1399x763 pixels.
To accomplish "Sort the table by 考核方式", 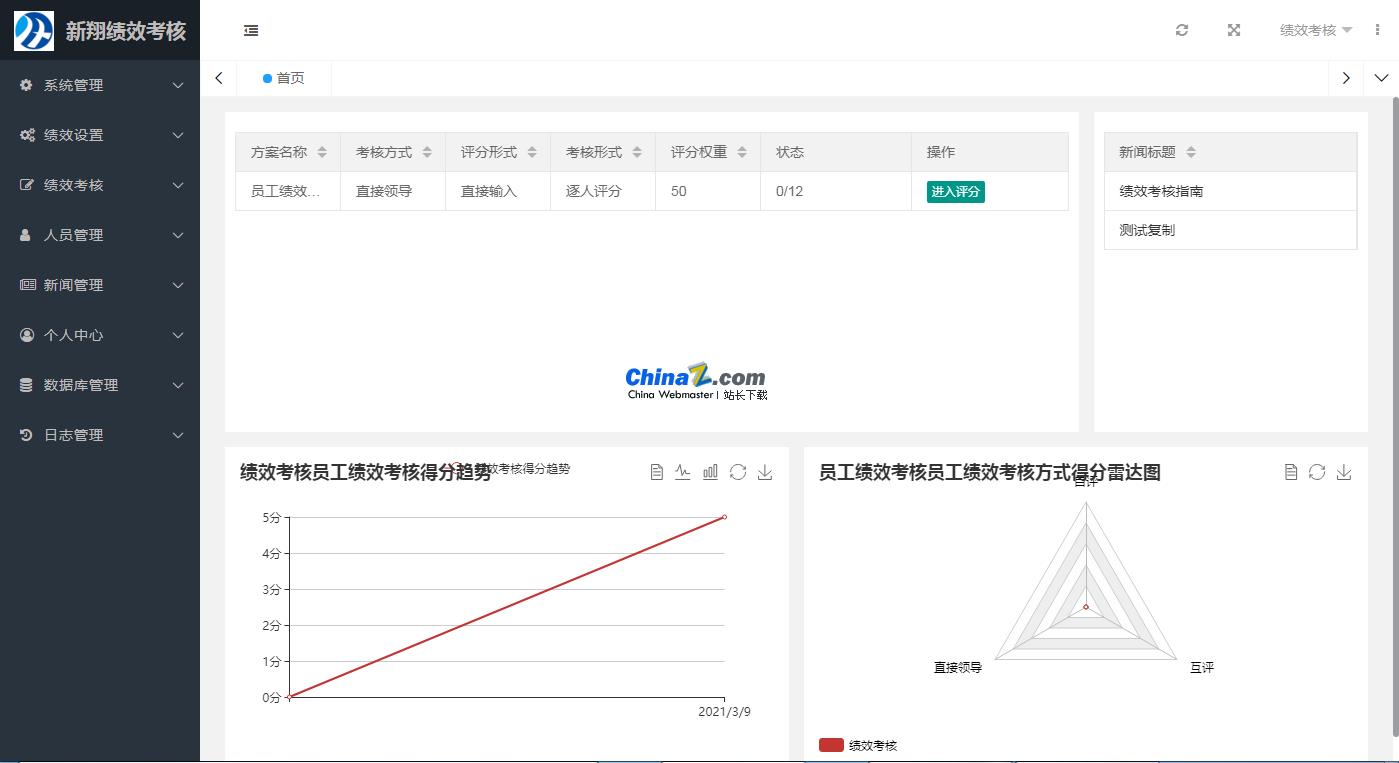I will [x=427, y=152].
